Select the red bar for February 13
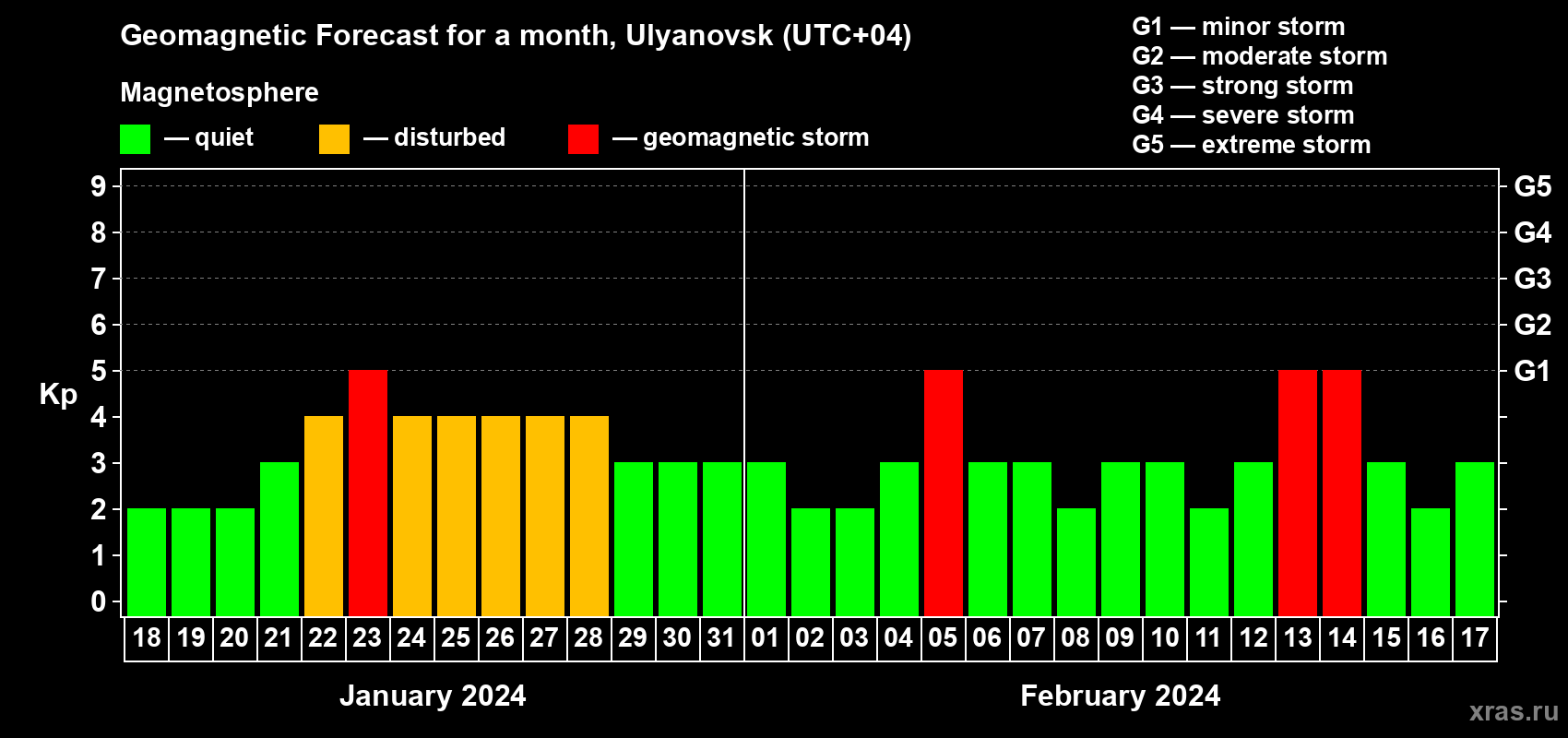This screenshot has width=1568, height=738. pyautogui.click(x=1298, y=493)
